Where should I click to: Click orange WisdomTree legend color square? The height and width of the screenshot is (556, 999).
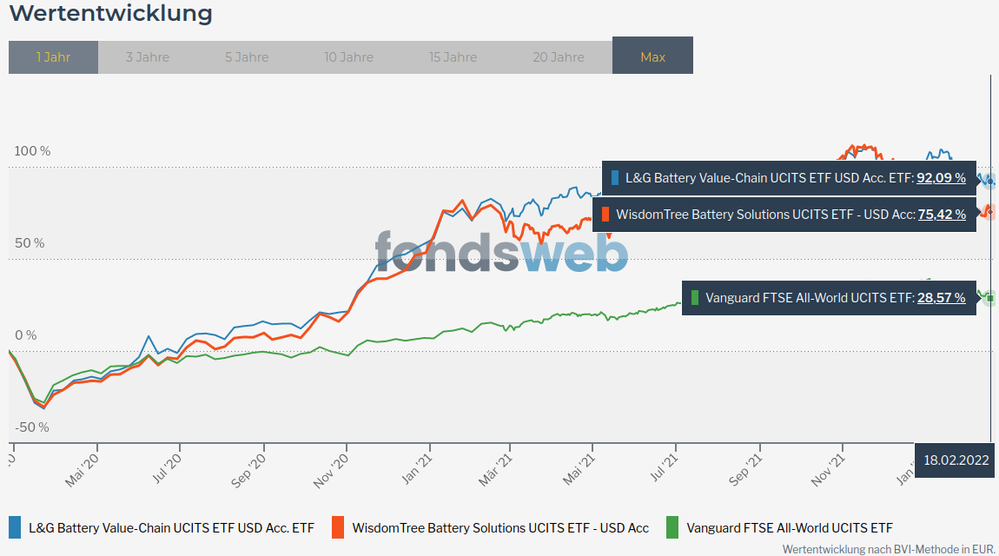(x=338, y=527)
